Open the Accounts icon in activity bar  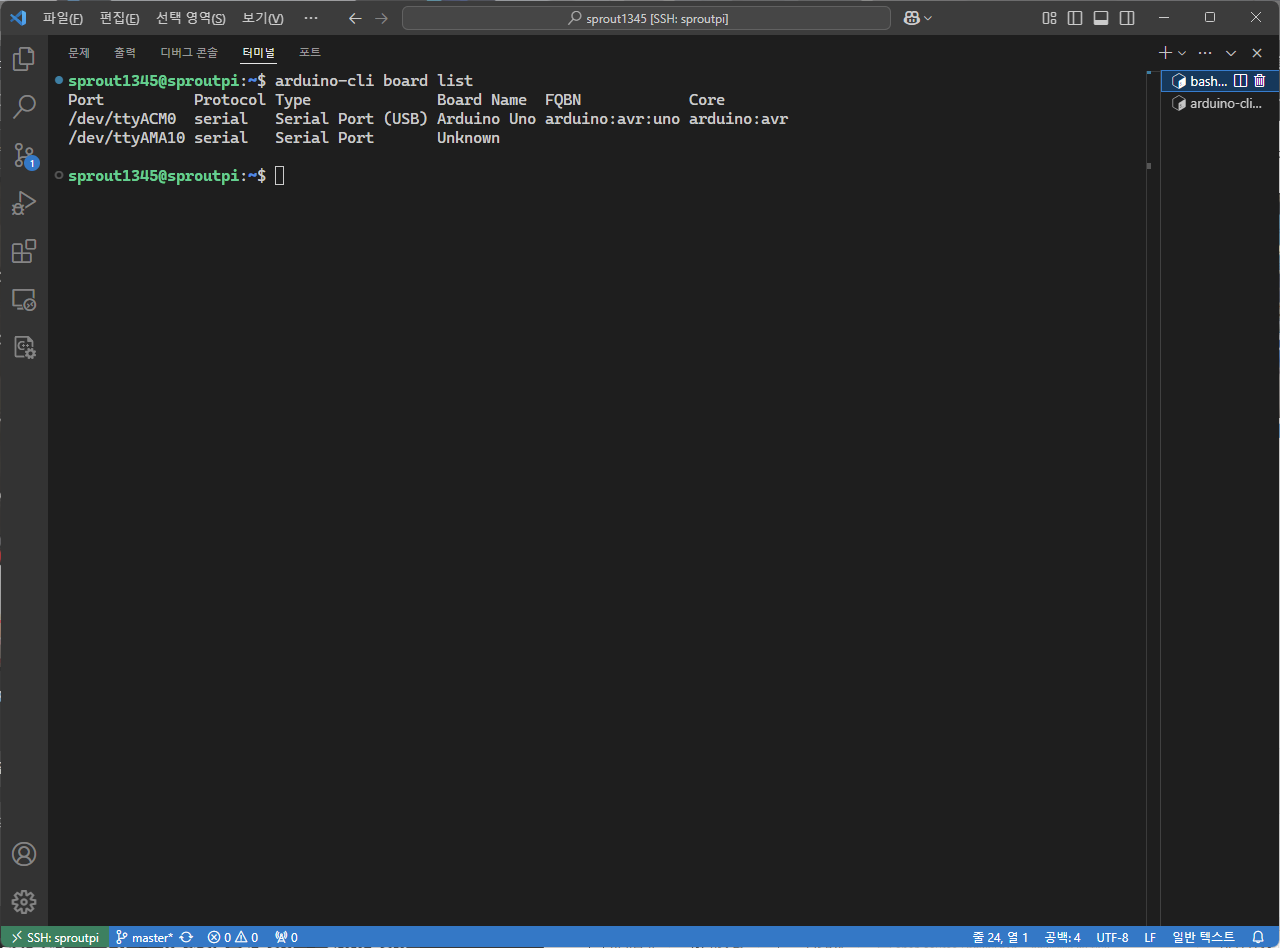(24, 854)
